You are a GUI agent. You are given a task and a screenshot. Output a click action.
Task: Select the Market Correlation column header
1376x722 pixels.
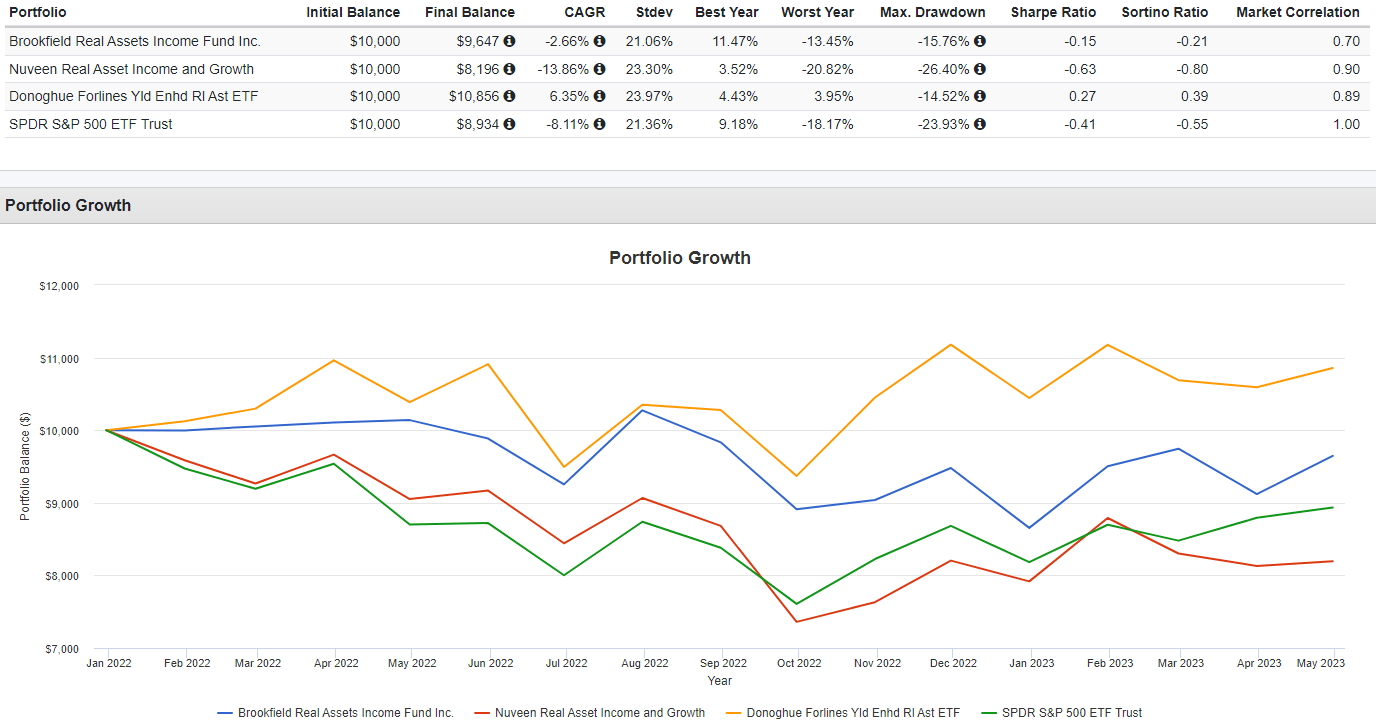pos(1298,12)
